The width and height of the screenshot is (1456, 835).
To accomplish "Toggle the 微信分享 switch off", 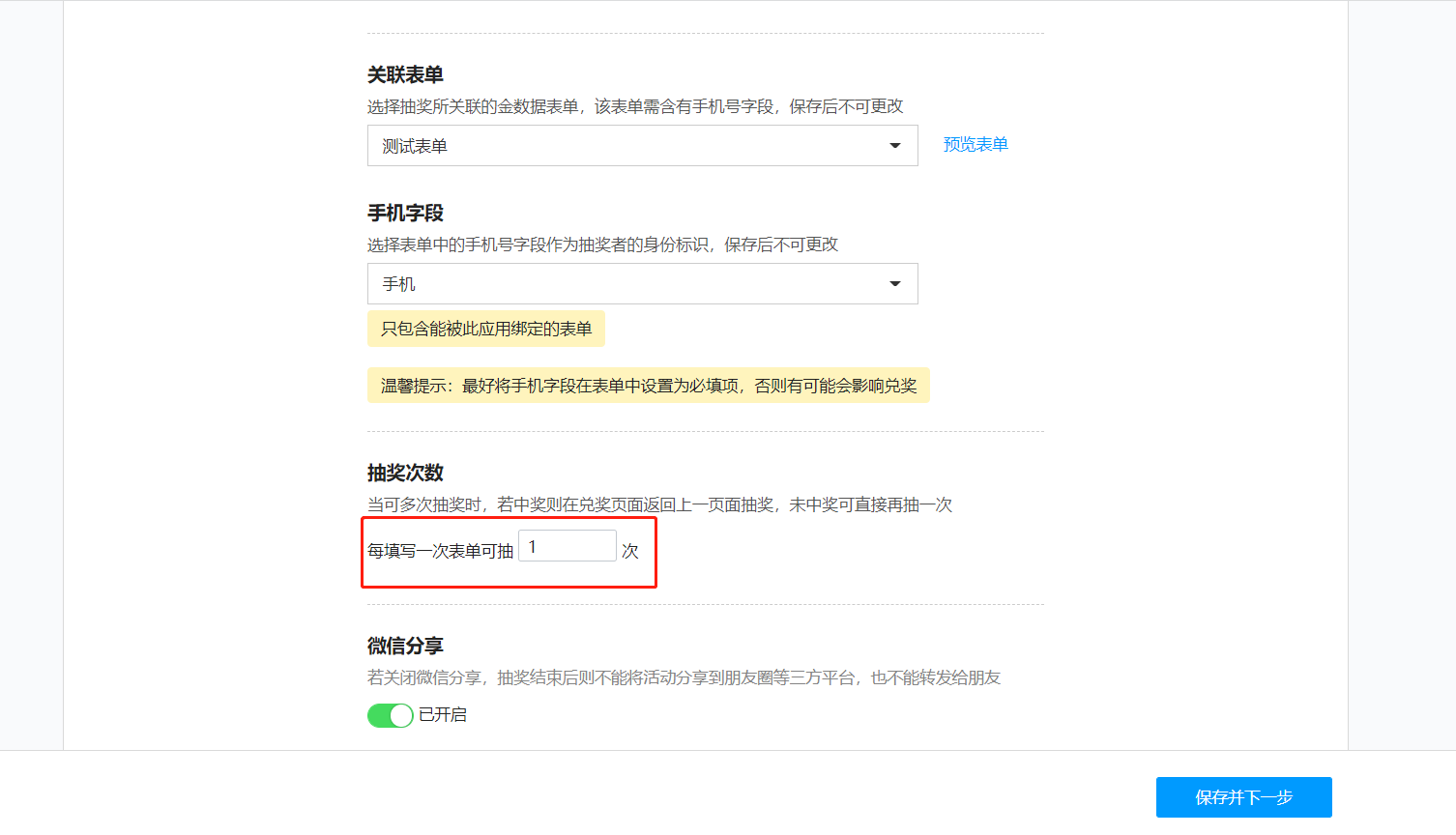I will pos(391,715).
